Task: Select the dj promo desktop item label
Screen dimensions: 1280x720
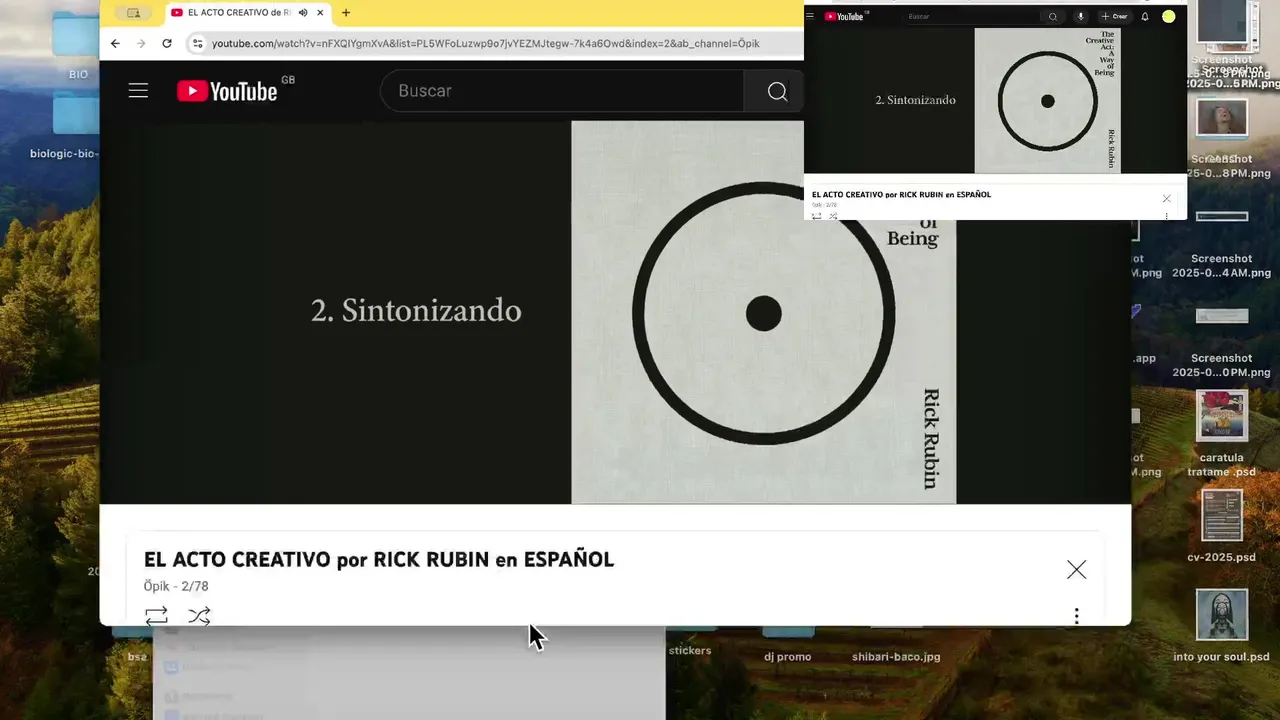Action: tap(787, 657)
